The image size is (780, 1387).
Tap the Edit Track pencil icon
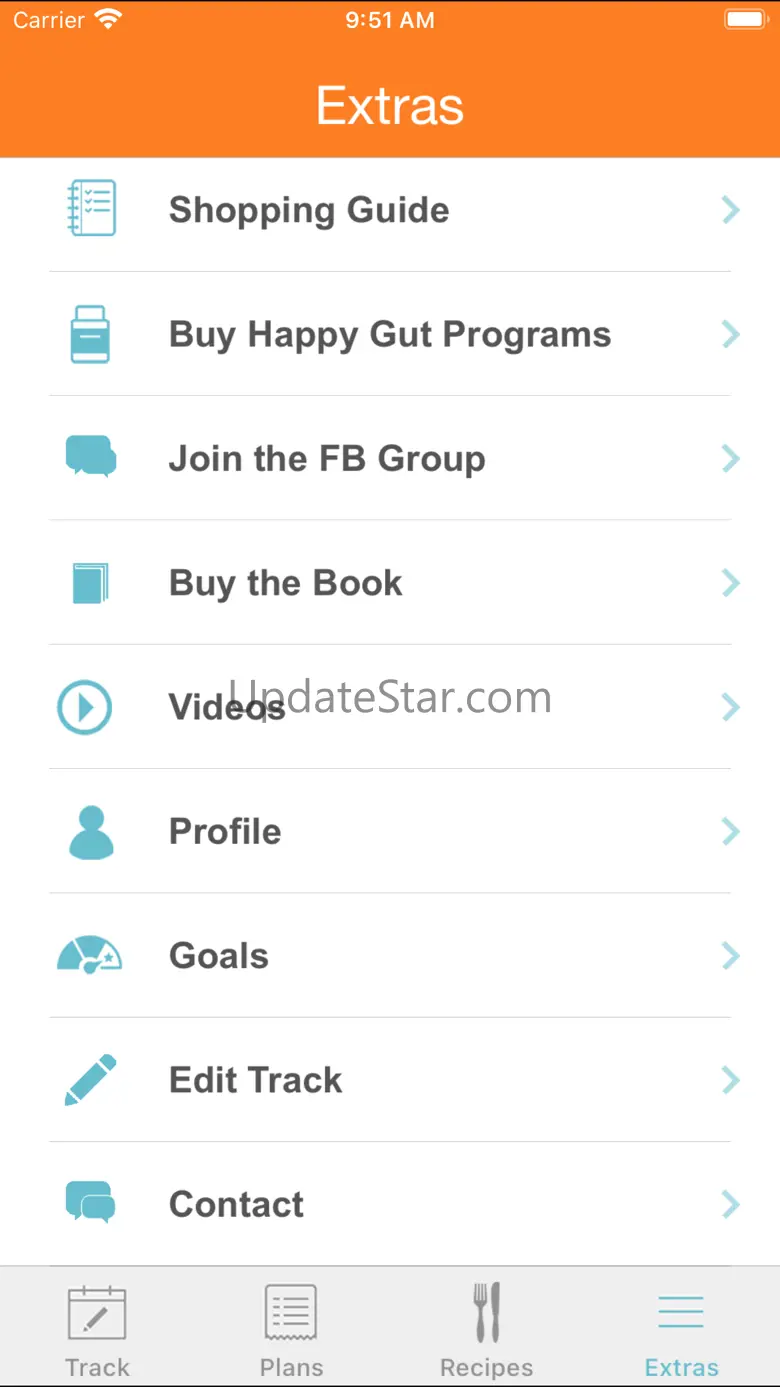tap(91, 1080)
